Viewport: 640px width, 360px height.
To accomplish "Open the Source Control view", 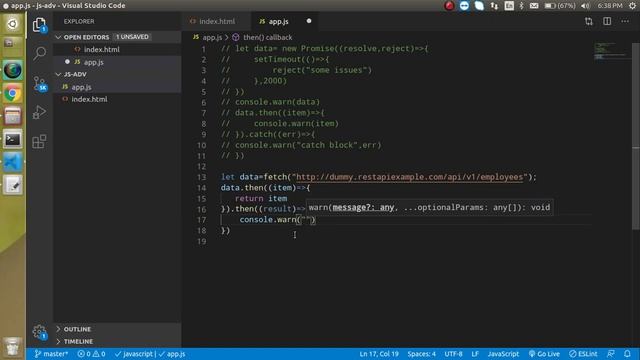I will point(40,84).
